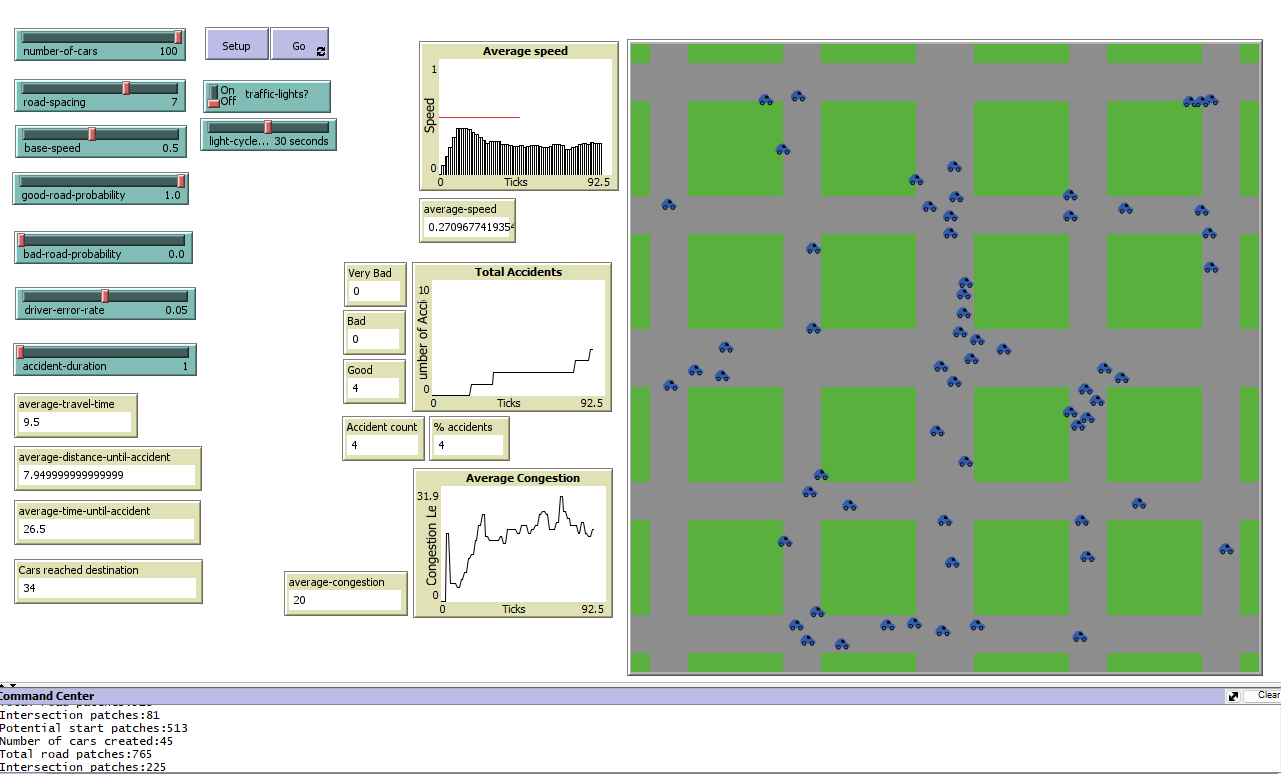Click the number-of-cars slider handle
This screenshot has height=774, width=1281.
pyautogui.click(x=178, y=37)
